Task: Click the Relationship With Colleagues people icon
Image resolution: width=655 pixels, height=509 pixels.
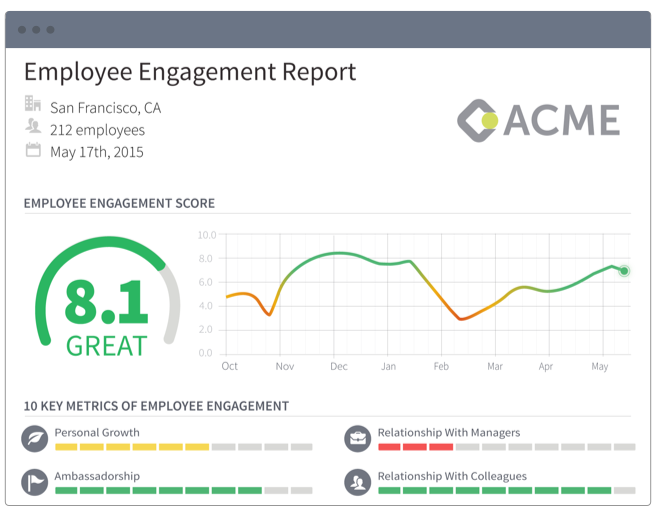Action: (x=358, y=482)
